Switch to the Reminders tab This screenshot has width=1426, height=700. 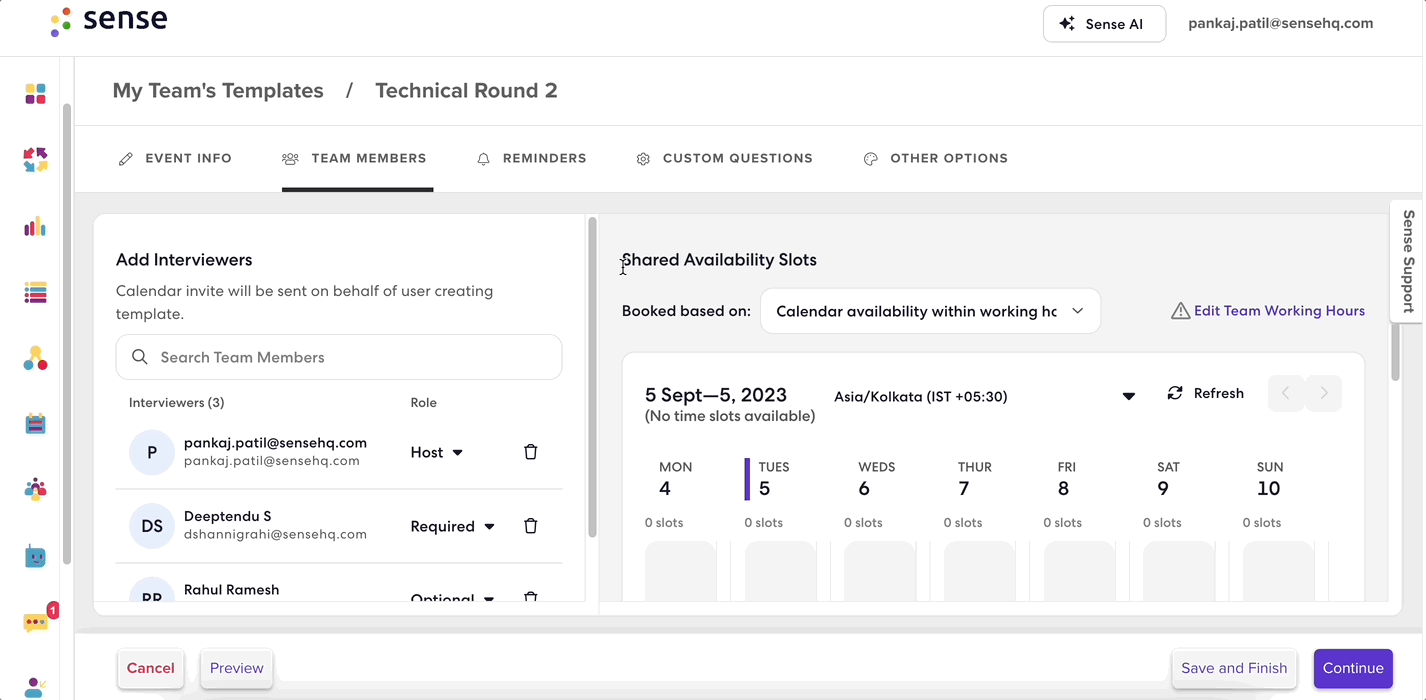click(x=532, y=158)
